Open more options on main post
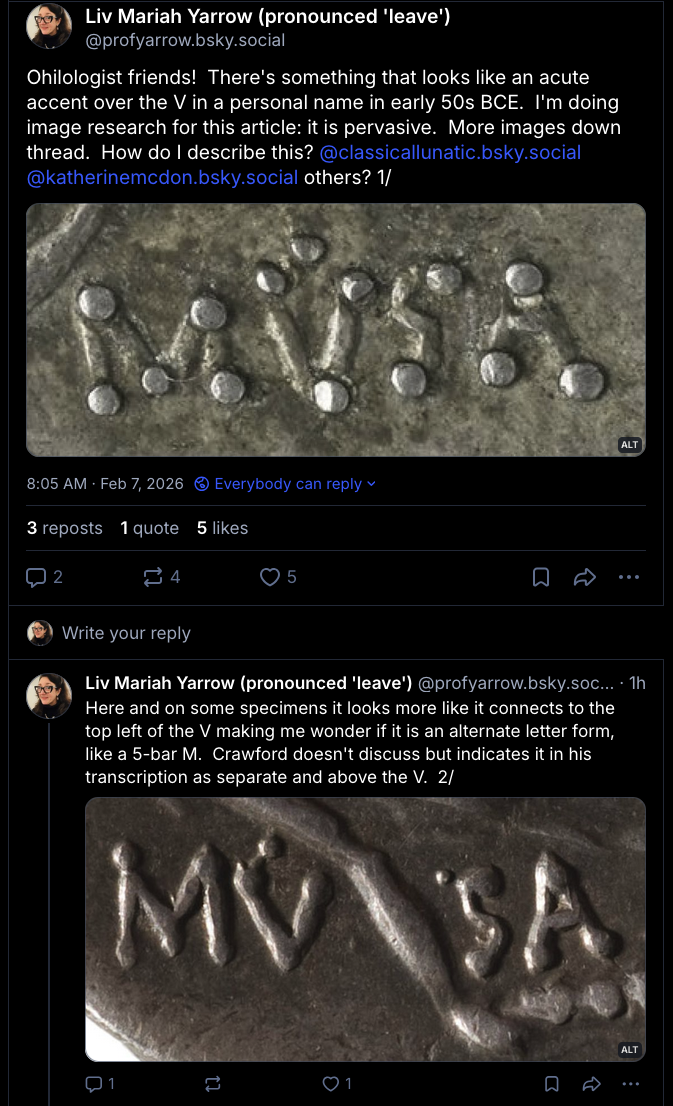 [629, 577]
